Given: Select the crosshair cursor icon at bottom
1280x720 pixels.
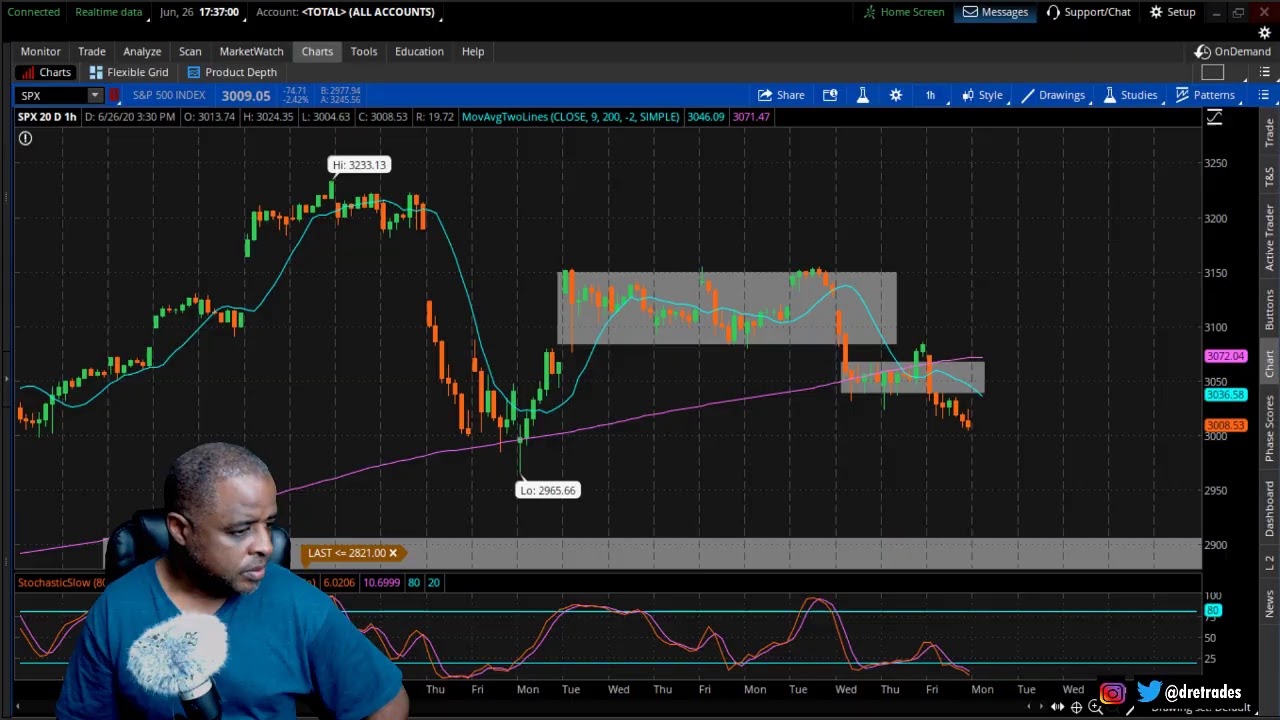Looking at the screenshot, I should [1077, 707].
